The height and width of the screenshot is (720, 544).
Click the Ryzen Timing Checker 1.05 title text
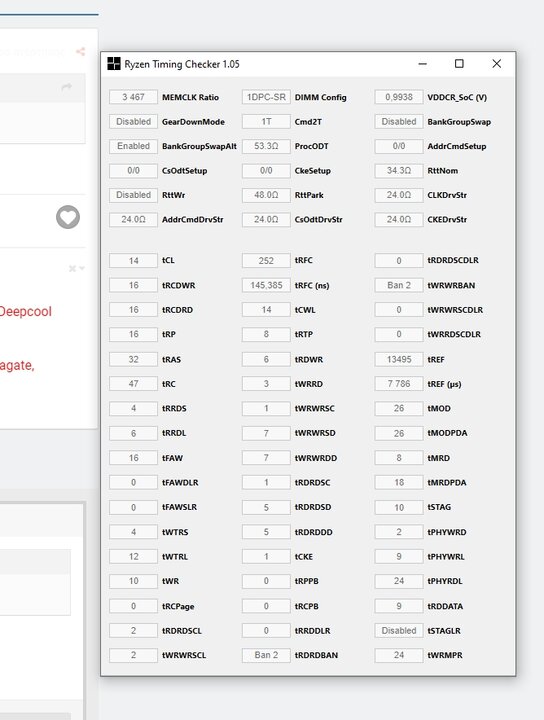pyautogui.click(x=182, y=64)
